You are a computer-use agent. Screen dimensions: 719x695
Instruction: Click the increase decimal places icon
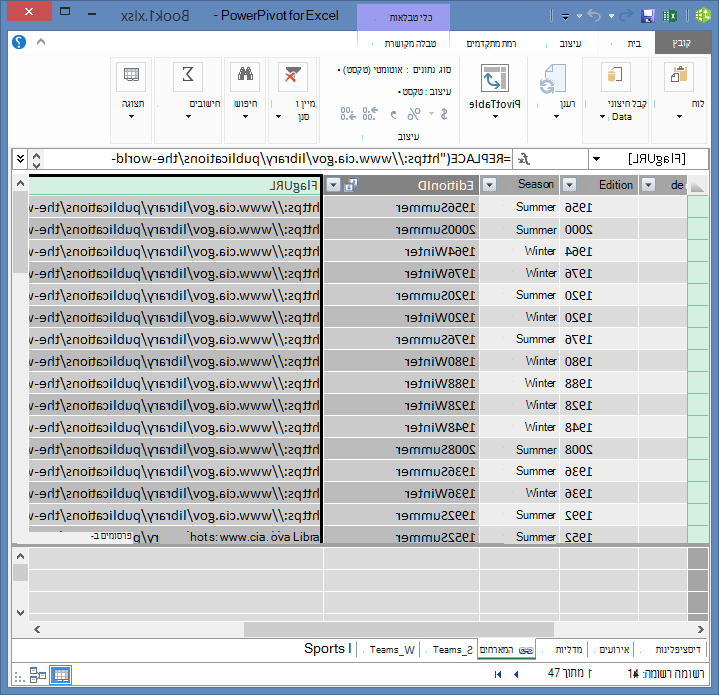point(370,114)
